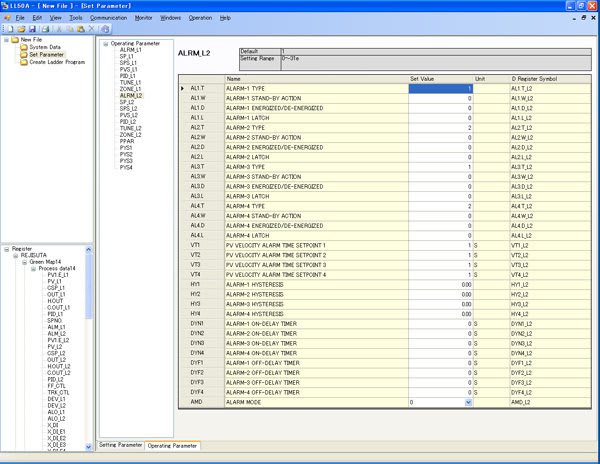600x464 pixels.
Task: Open the Tools menu
Action: click(76, 18)
